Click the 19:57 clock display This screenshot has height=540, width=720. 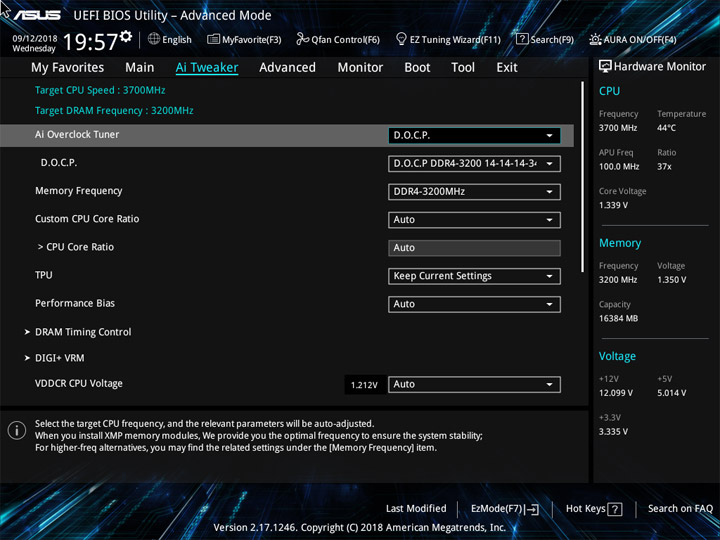pos(90,42)
